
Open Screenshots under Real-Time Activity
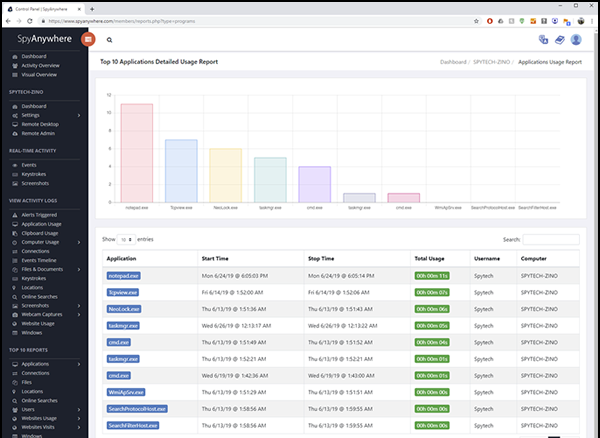[x=35, y=183]
